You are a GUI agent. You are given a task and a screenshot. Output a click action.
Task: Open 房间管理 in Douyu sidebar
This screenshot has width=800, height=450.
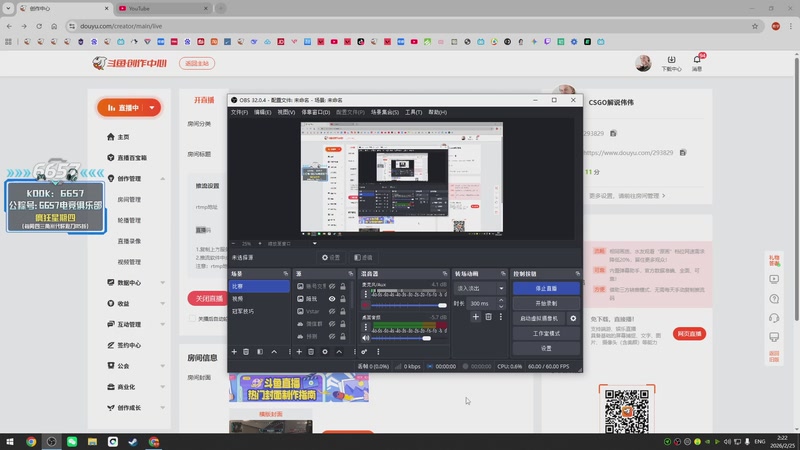pos(129,199)
